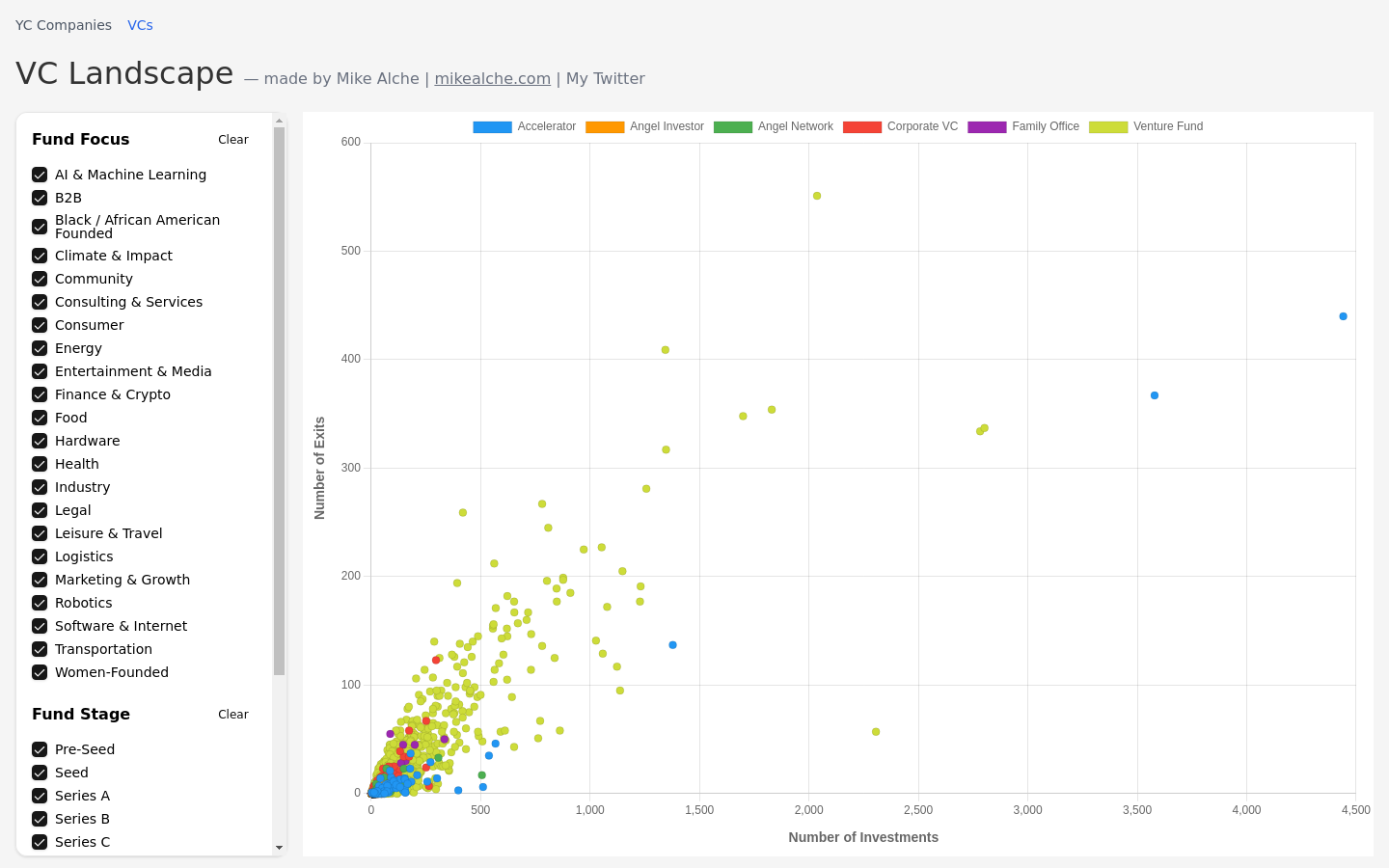This screenshot has height=868, width=1389.
Task: Toggle Software & Internet checkbox
Action: point(40,626)
